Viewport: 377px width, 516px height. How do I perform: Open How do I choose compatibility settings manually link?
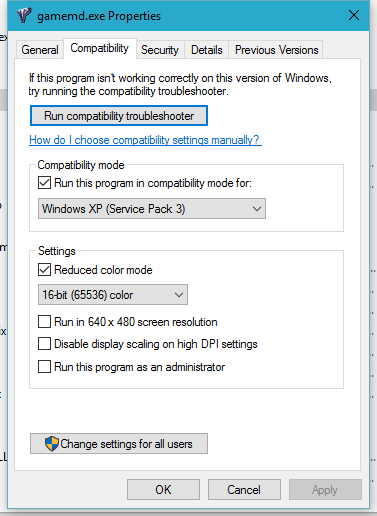(145, 140)
